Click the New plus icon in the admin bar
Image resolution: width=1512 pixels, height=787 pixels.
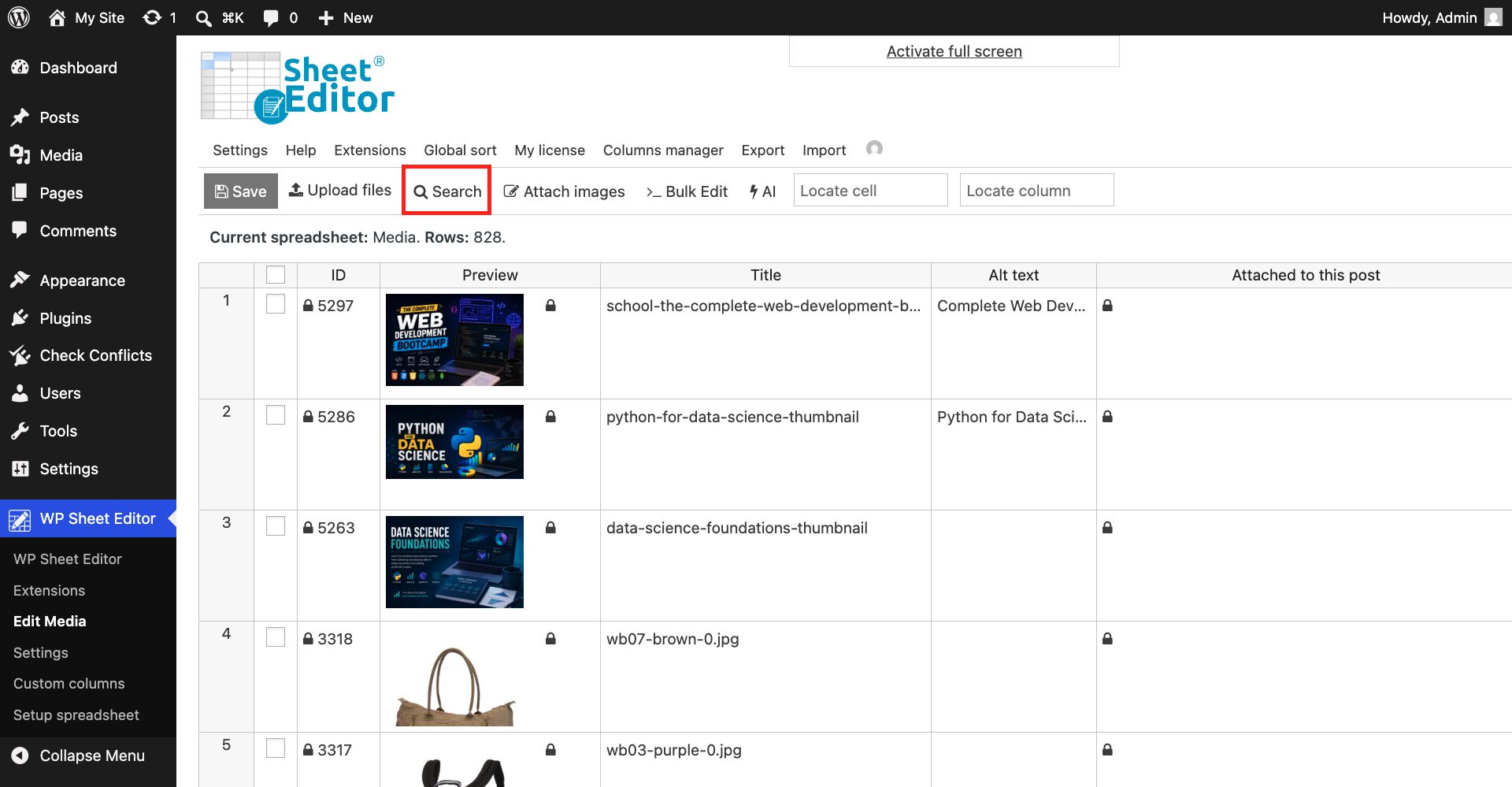point(326,18)
